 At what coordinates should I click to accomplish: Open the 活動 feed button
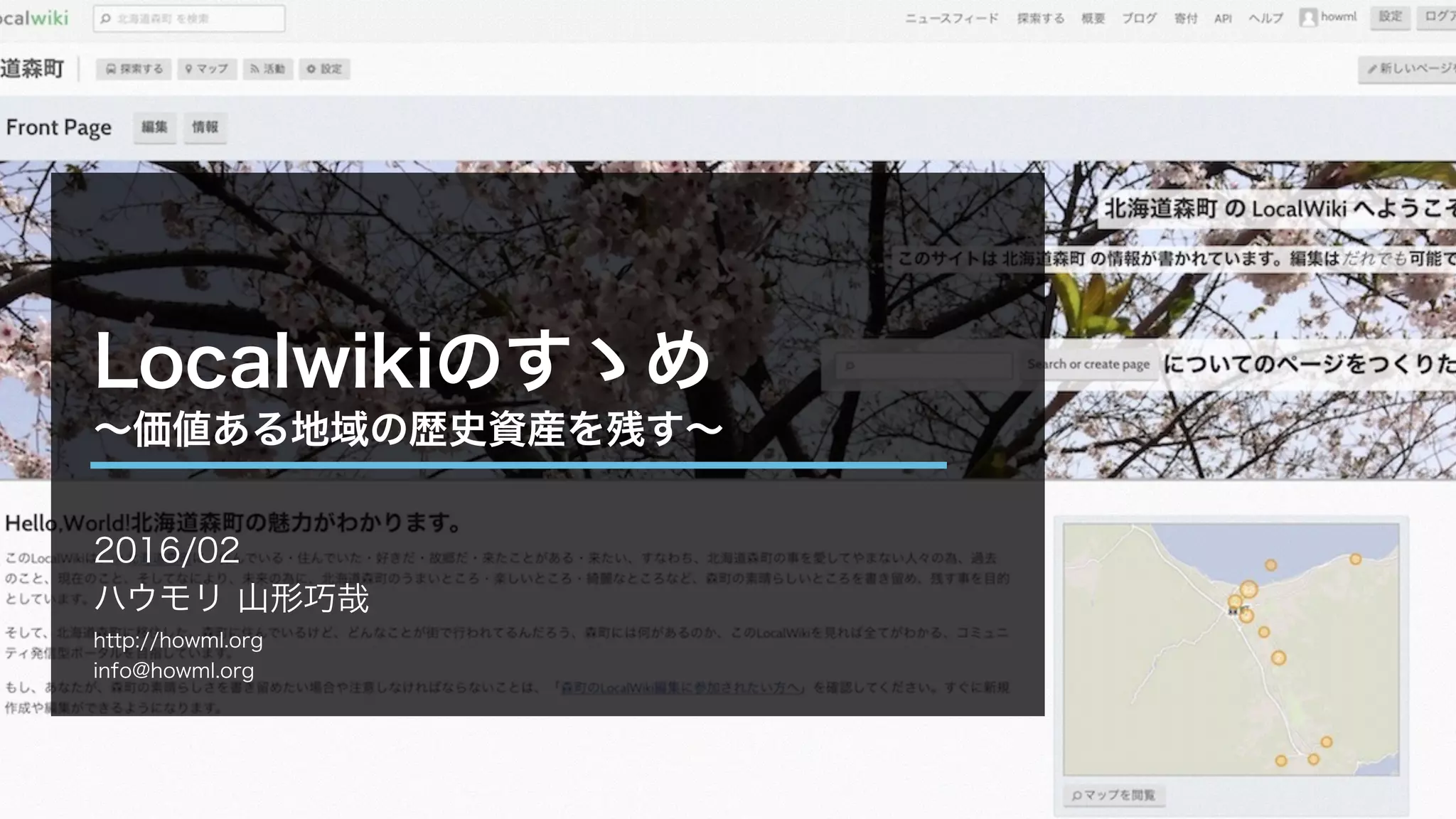[268, 69]
